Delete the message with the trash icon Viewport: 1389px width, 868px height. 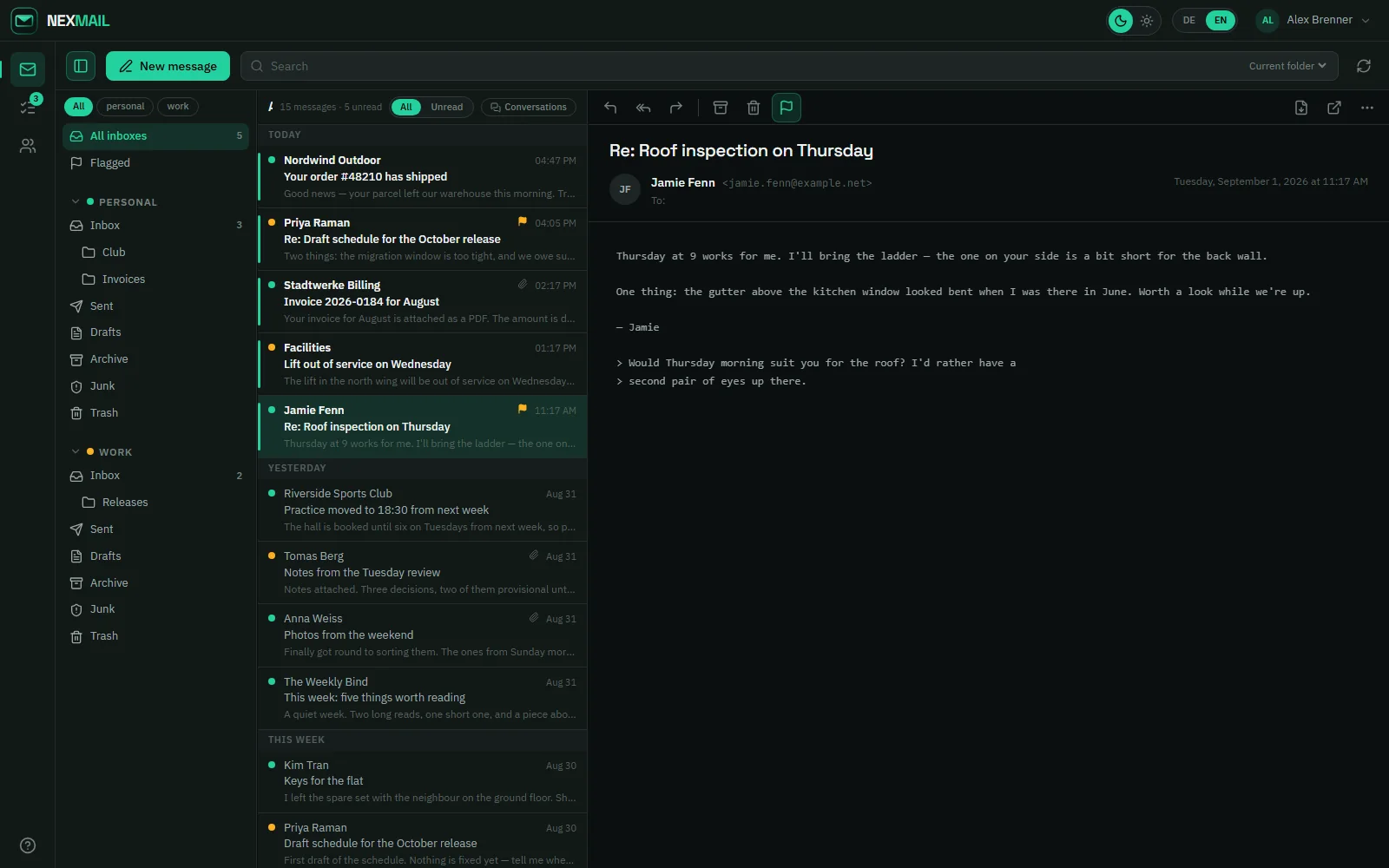point(754,108)
